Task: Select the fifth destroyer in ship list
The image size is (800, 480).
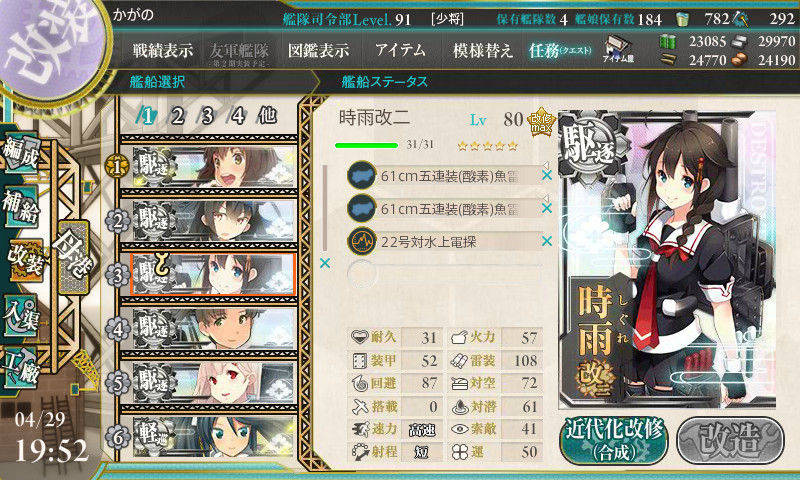Action: pyautogui.click(x=214, y=383)
